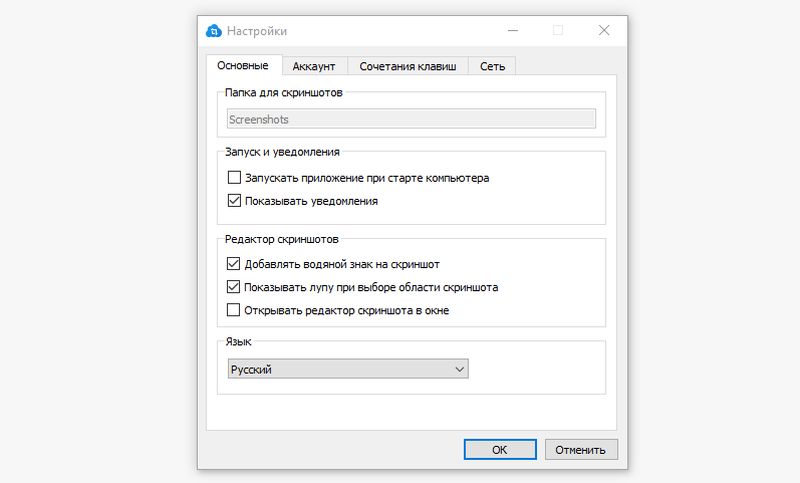This screenshot has height=483, width=800.
Task: Uncheck Показывать уведомления checkbox
Action: pos(235,200)
